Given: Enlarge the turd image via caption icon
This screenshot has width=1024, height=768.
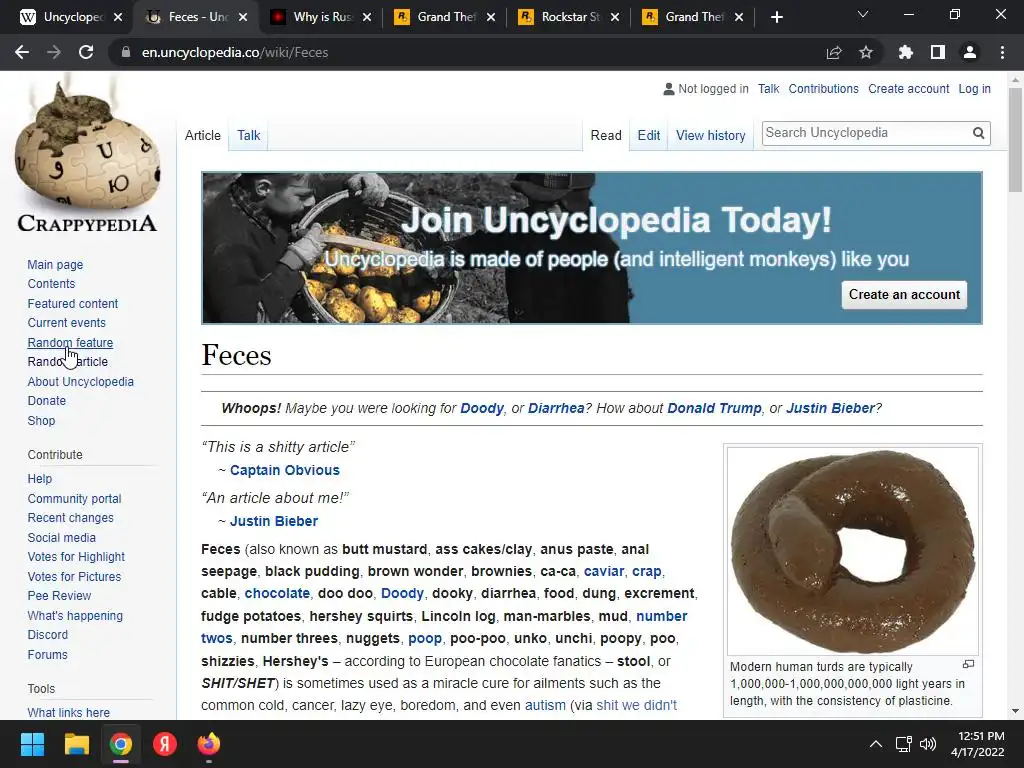Looking at the screenshot, I should coord(968,664).
